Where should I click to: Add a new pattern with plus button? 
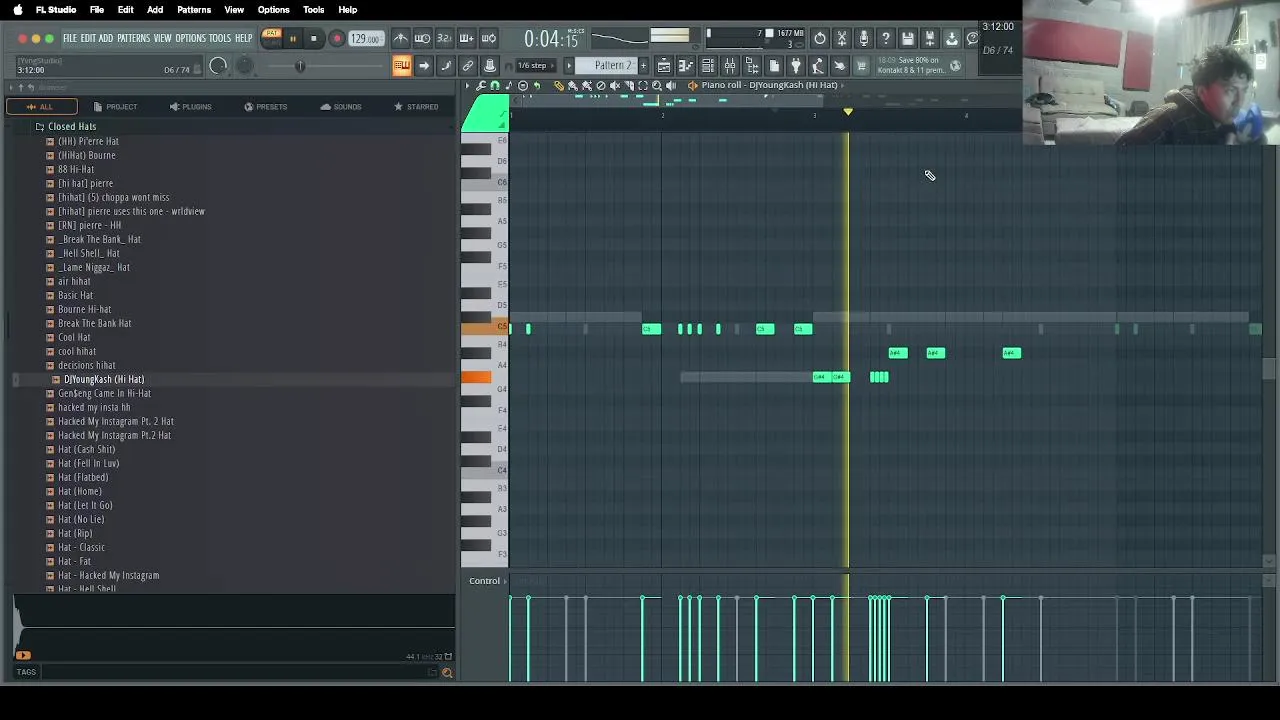(x=643, y=66)
